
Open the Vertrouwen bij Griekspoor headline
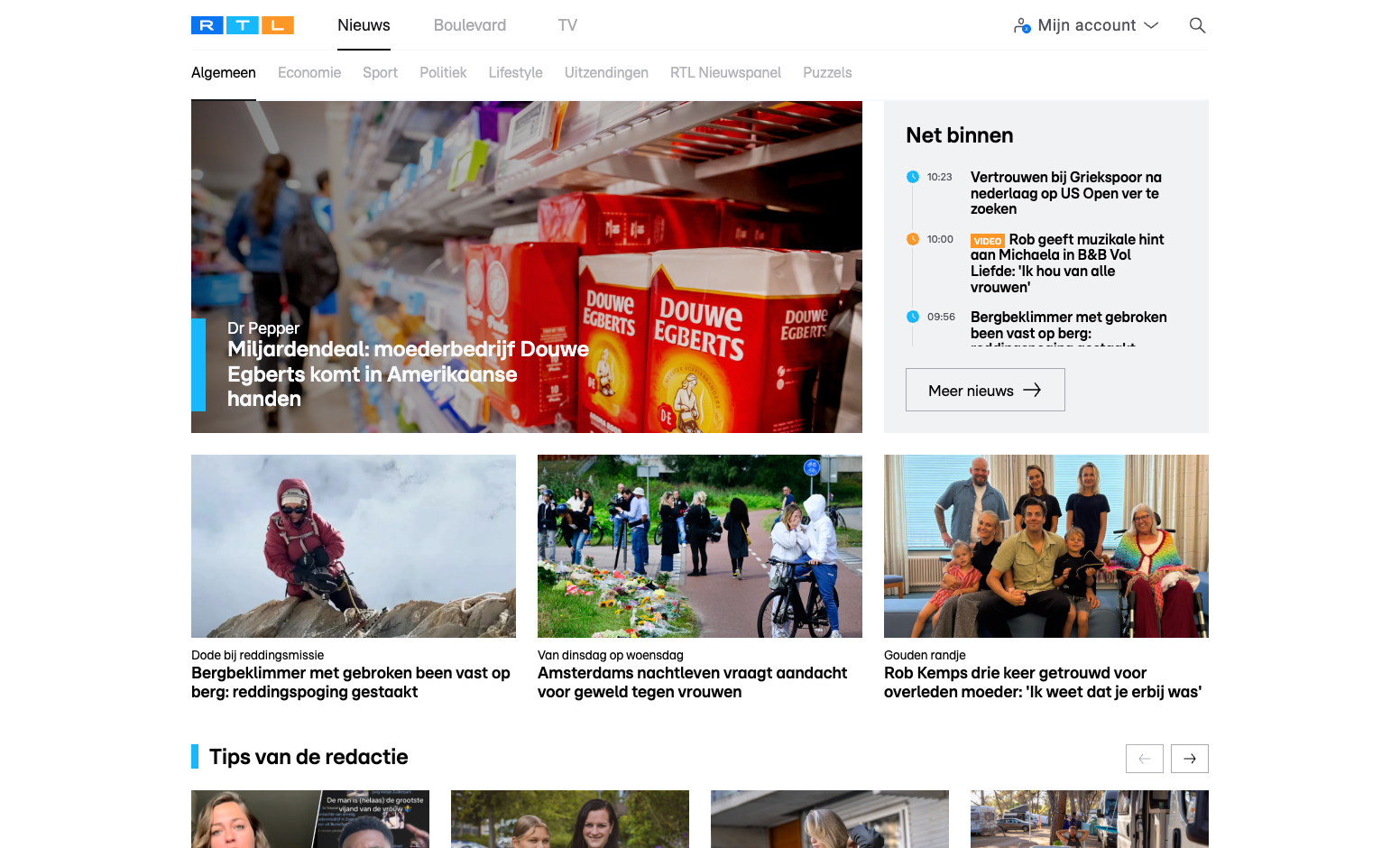pos(1065,193)
